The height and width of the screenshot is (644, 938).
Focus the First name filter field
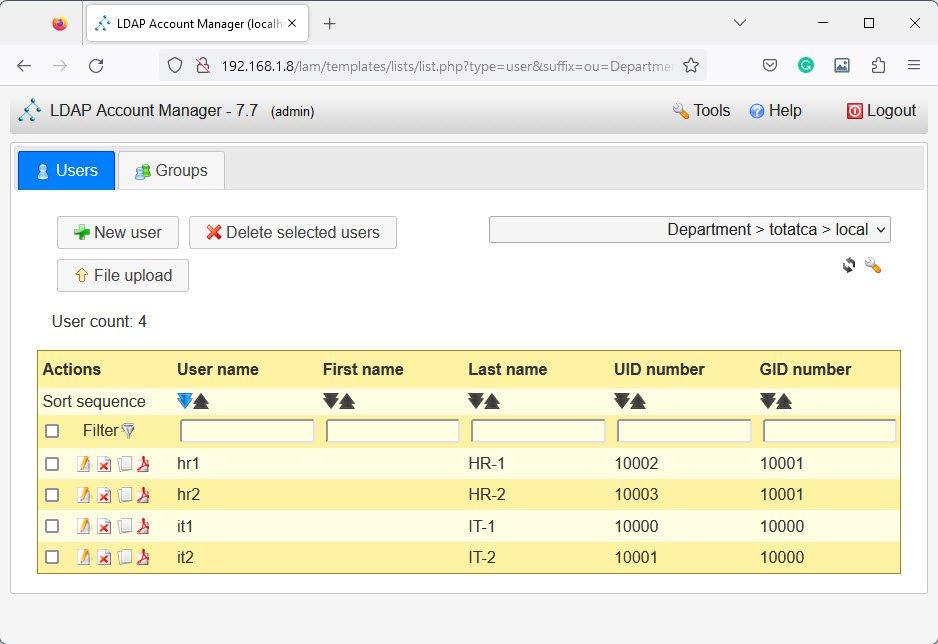coord(392,431)
